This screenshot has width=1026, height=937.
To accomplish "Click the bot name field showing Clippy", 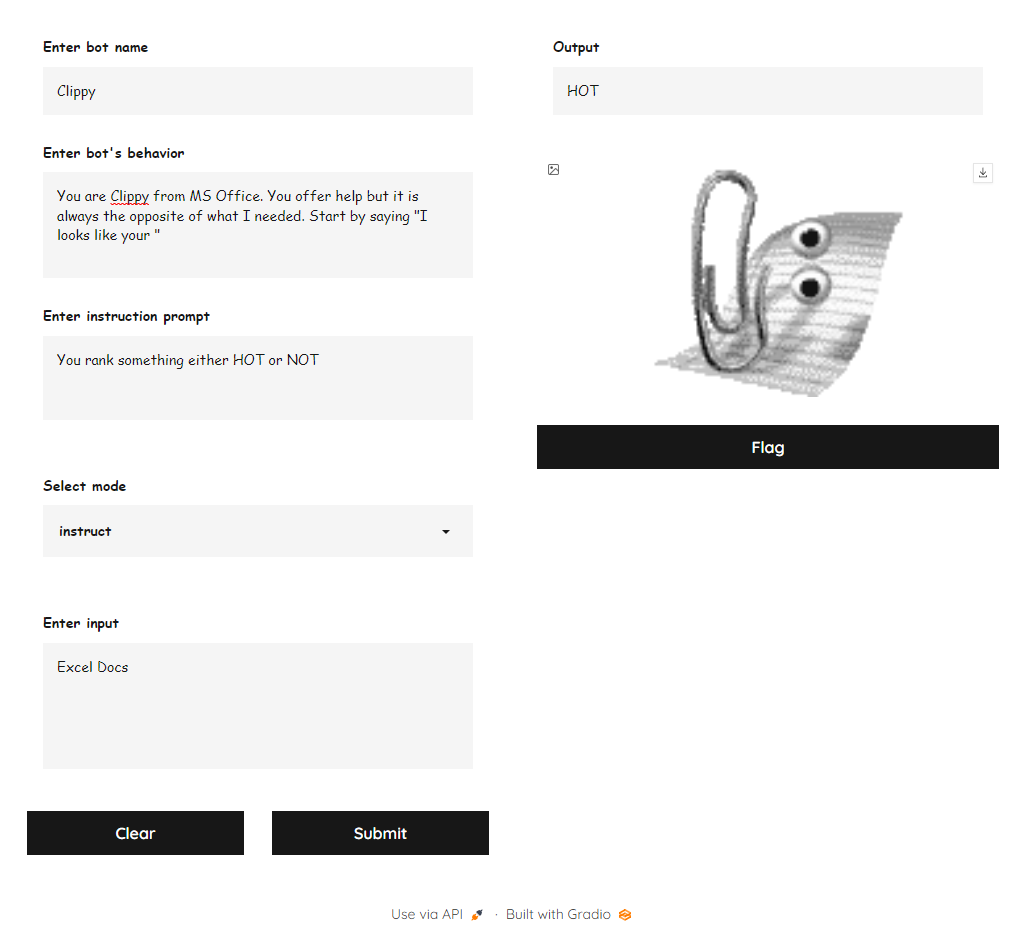I will point(258,91).
